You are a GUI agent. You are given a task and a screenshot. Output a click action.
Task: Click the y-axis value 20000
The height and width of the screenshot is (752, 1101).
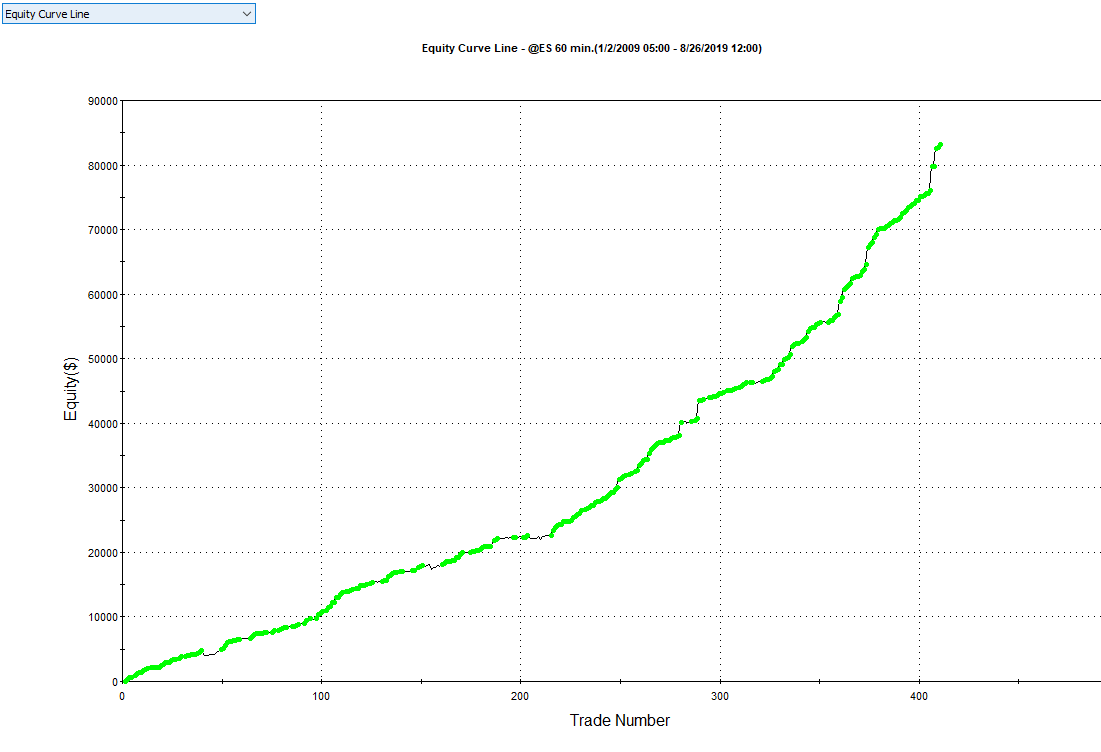103,553
